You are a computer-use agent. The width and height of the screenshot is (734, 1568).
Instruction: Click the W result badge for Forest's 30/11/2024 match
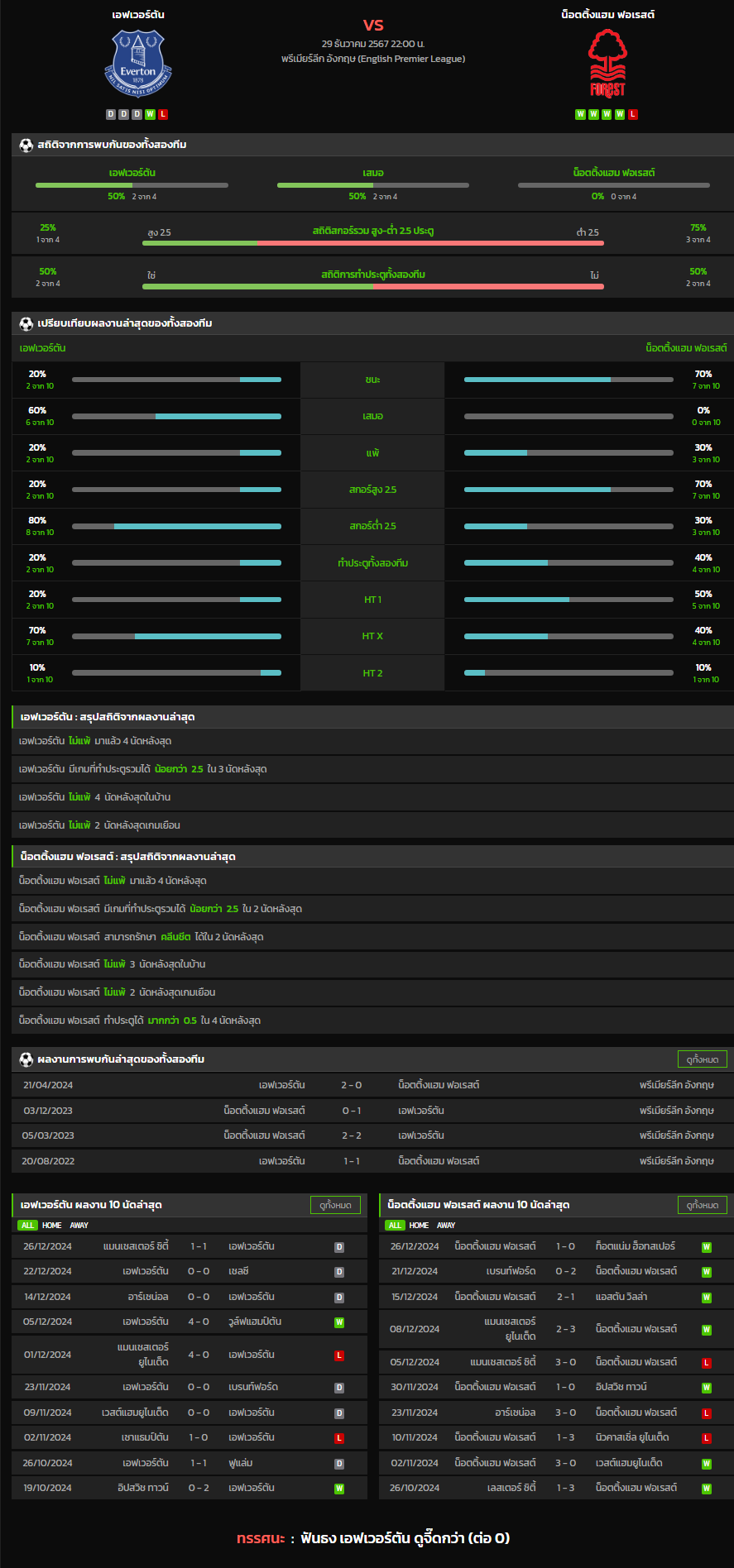coord(707,1388)
